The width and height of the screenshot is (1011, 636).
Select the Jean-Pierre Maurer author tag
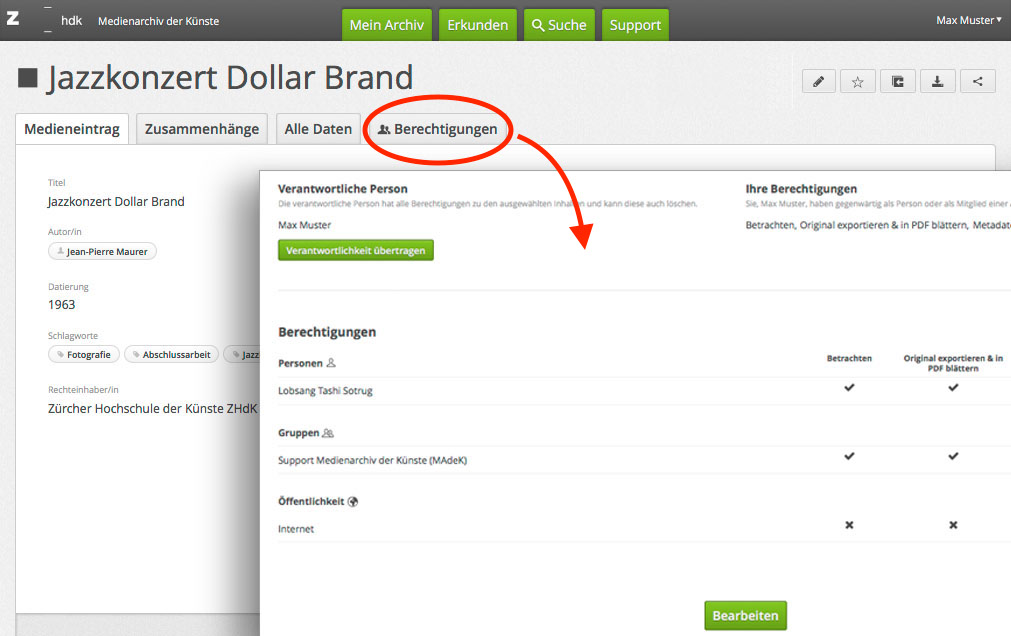pos(102,252)
